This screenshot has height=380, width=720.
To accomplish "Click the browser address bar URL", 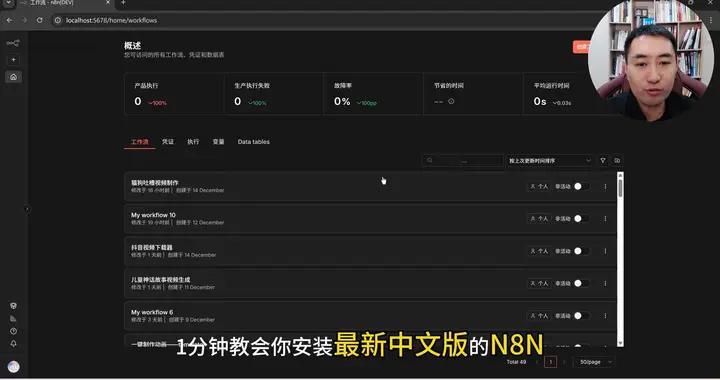I will [111, 20].
